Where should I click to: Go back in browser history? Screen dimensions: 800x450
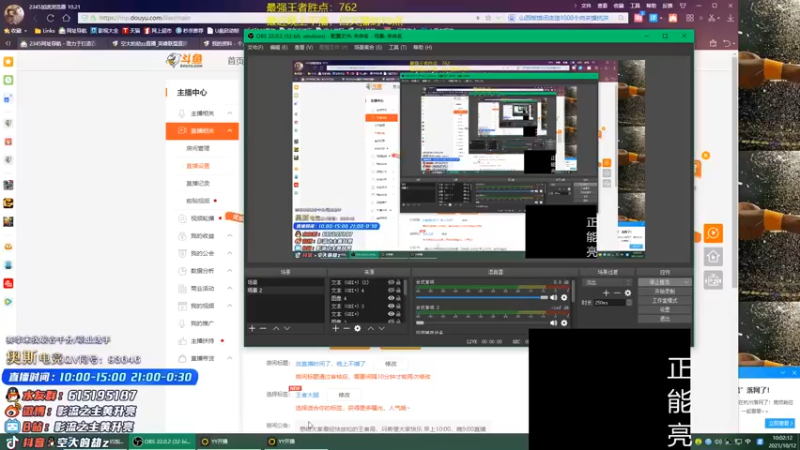click(36, 18)
